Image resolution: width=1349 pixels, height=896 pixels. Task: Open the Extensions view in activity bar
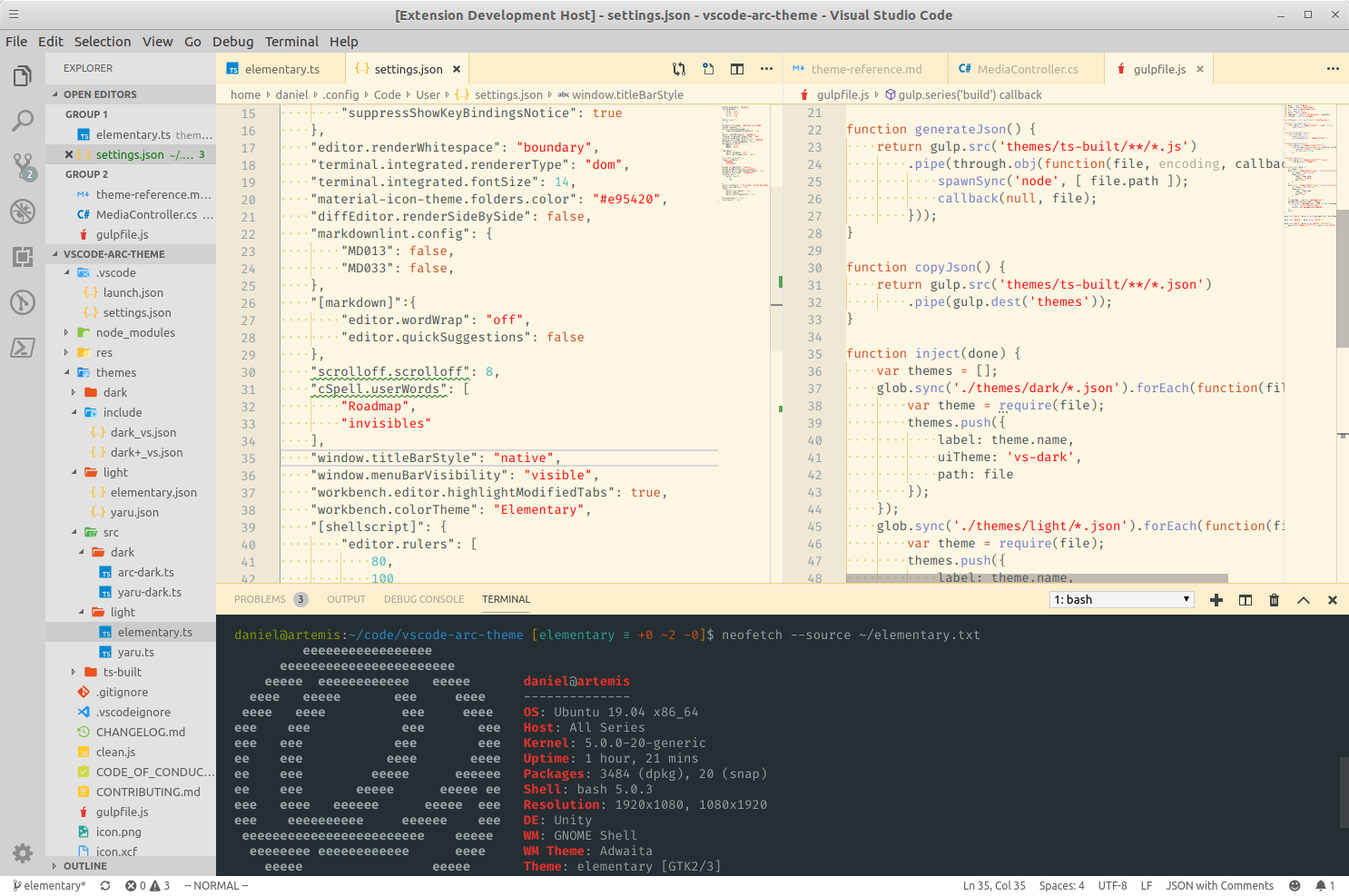[x=23, y=257]
